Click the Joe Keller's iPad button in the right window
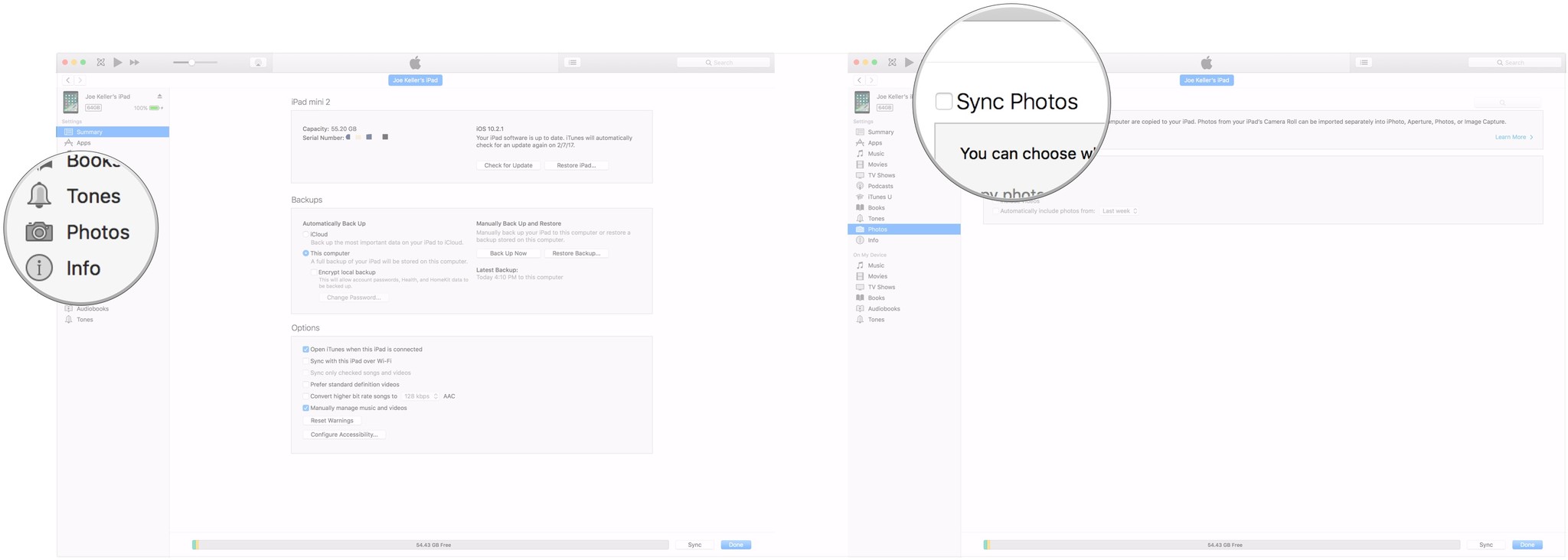Image resolution: width=1568 pixels, height=560 pixels. pos(1207,80)
